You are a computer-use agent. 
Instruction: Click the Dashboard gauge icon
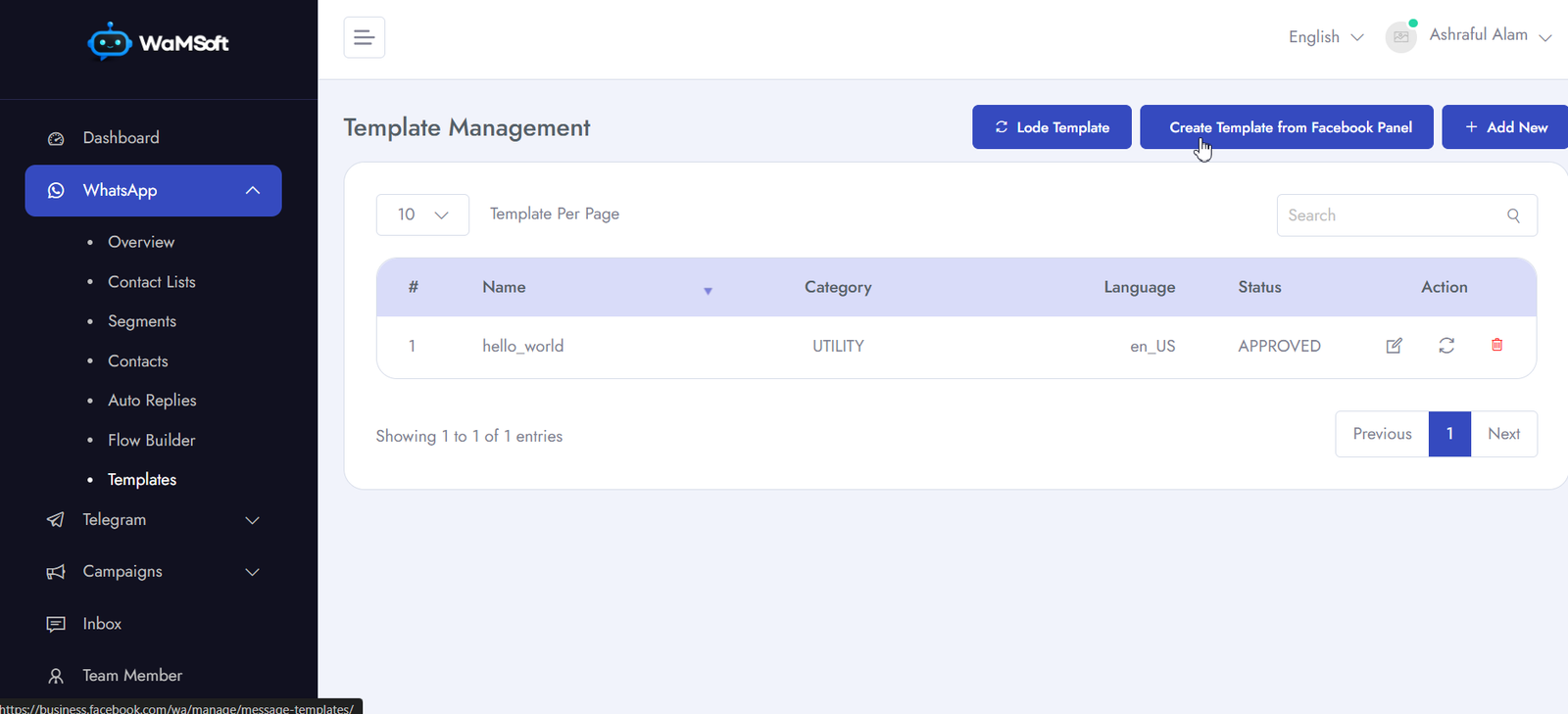(56, 138)
